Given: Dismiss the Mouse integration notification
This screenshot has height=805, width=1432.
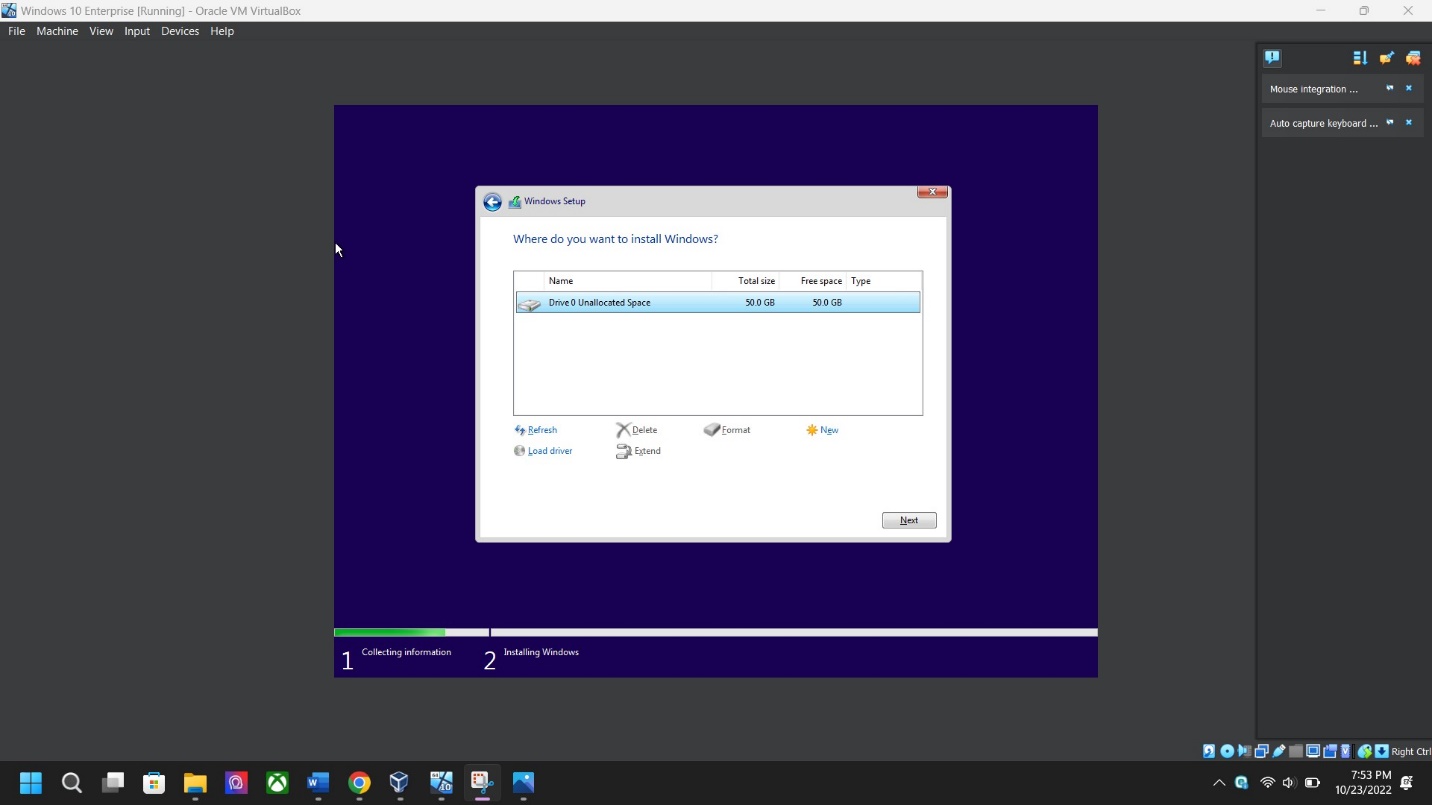Looking at the screenshot, I should tap(1409, 89).
